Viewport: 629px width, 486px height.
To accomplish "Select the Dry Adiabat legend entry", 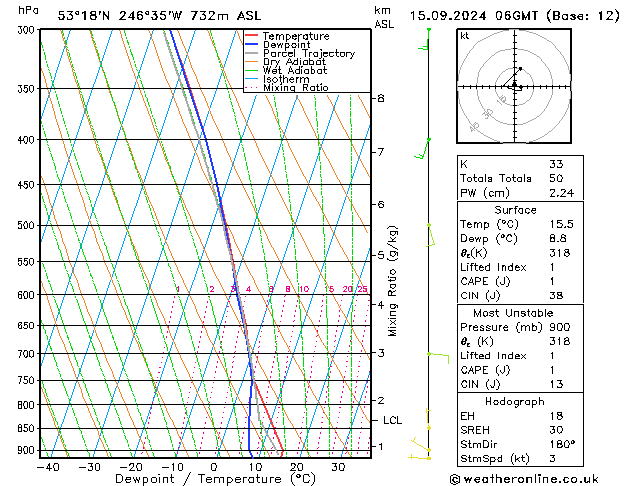I will 294,62.
